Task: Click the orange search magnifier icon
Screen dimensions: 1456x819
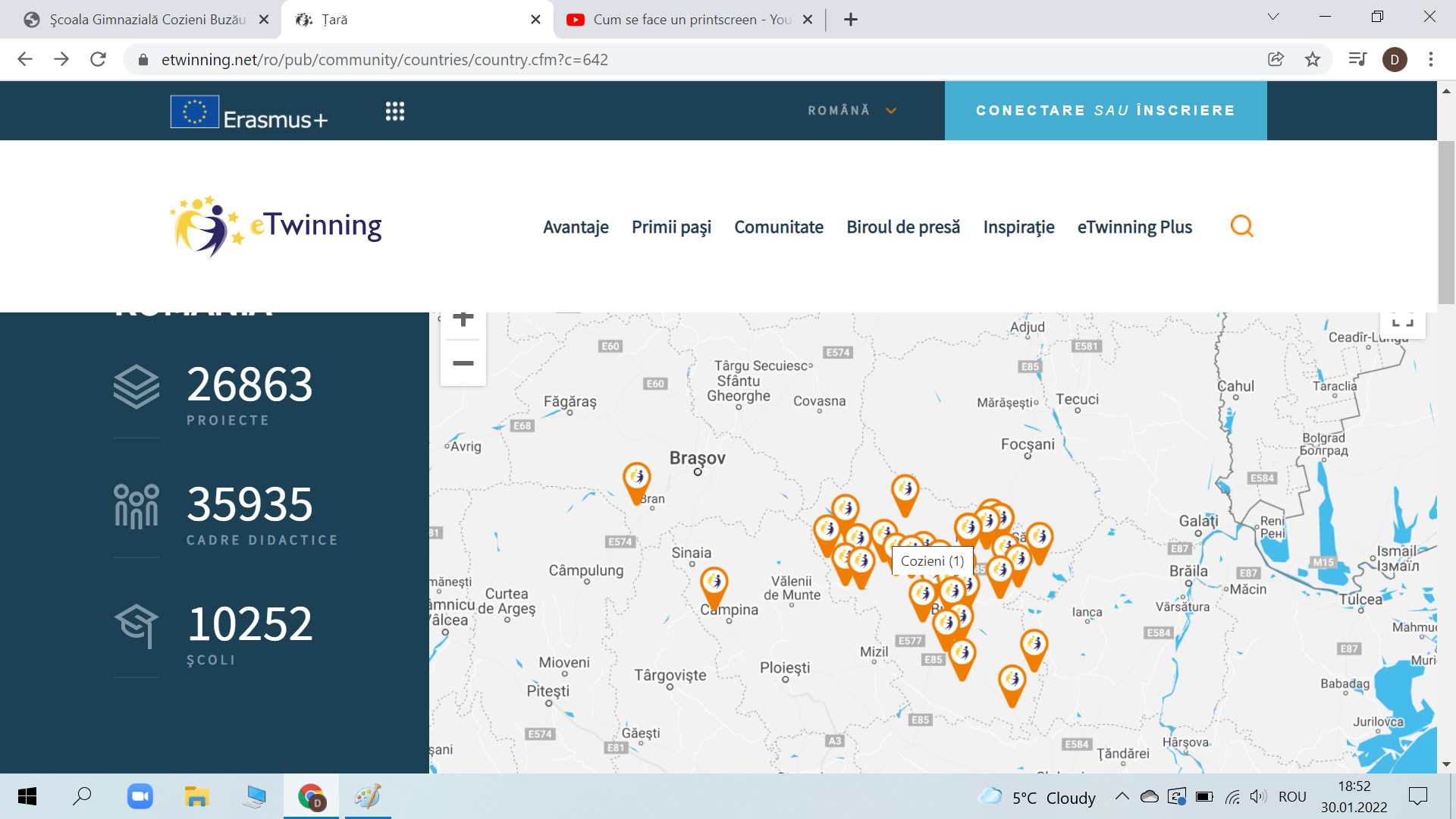Action: pos(1241,226)
